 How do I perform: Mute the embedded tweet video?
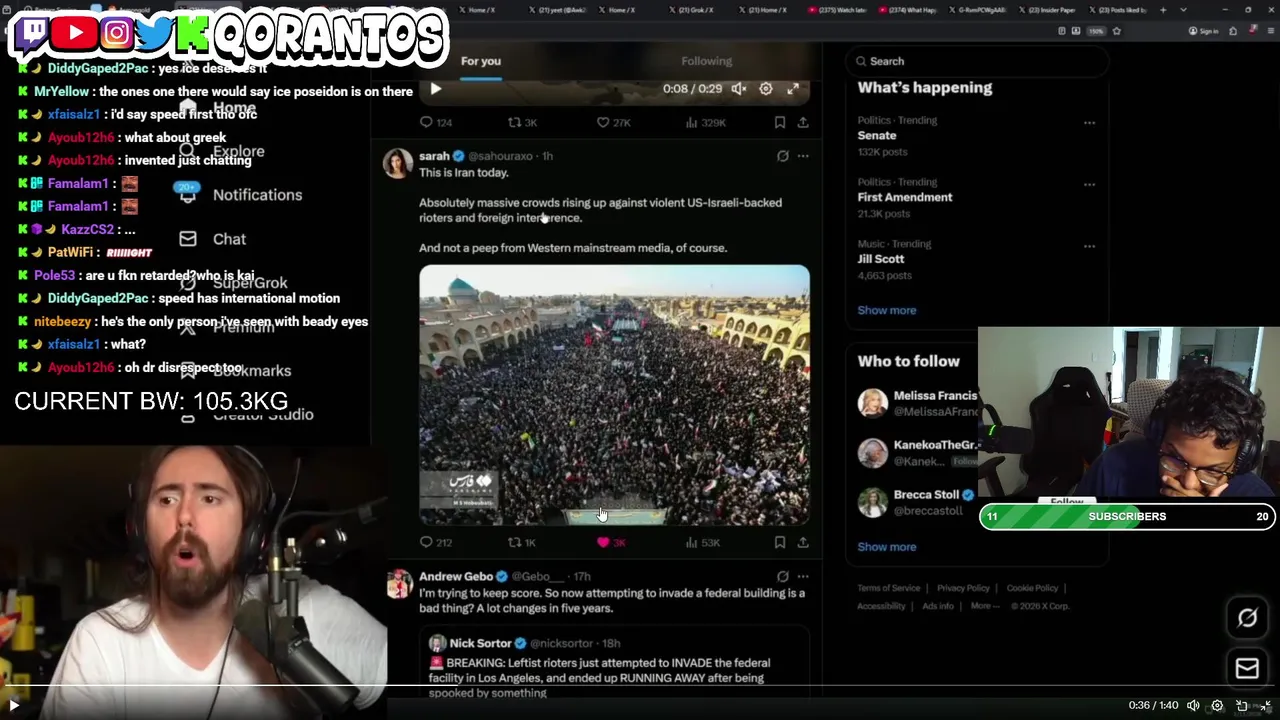tap(738, 89)
